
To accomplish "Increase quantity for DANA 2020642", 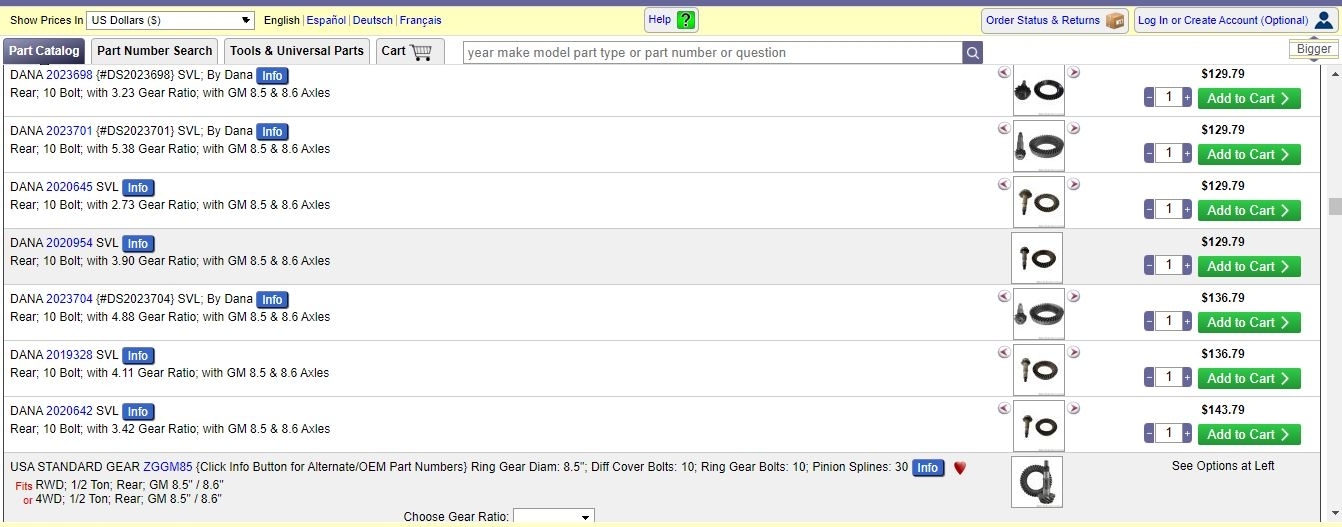I will tap(1187, 434).
